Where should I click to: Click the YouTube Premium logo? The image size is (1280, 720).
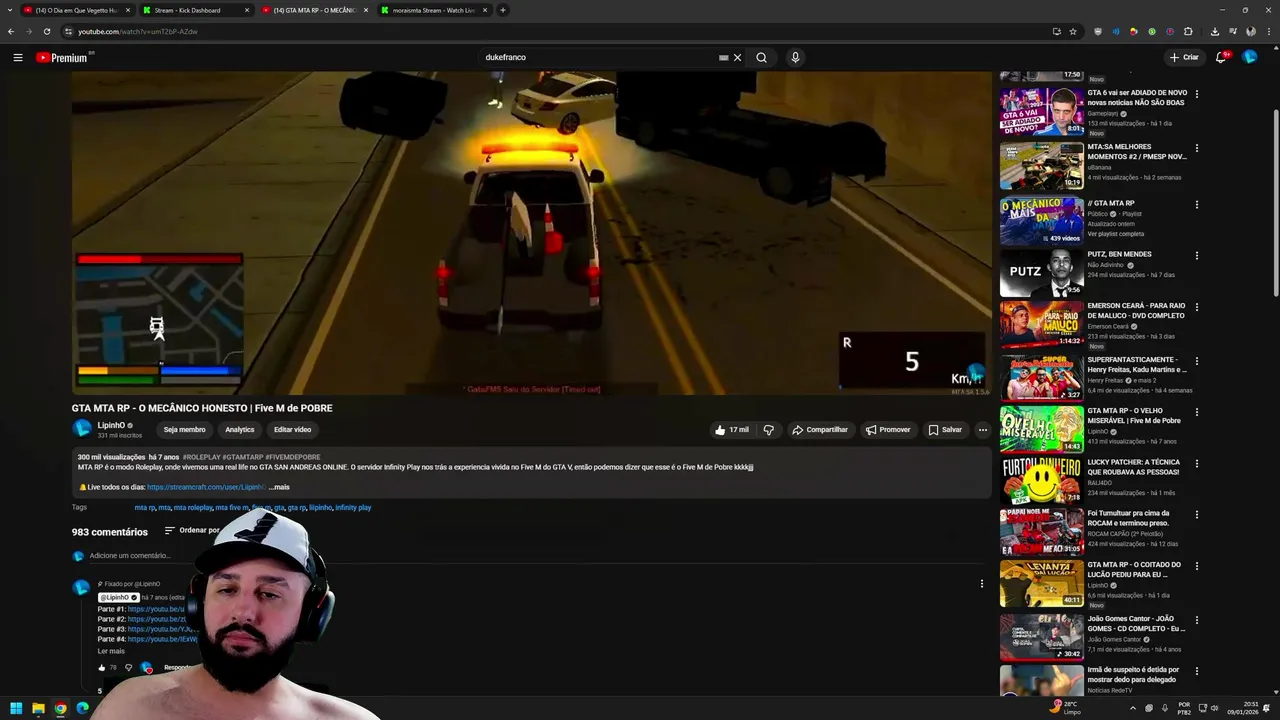[x=64, y=57]
